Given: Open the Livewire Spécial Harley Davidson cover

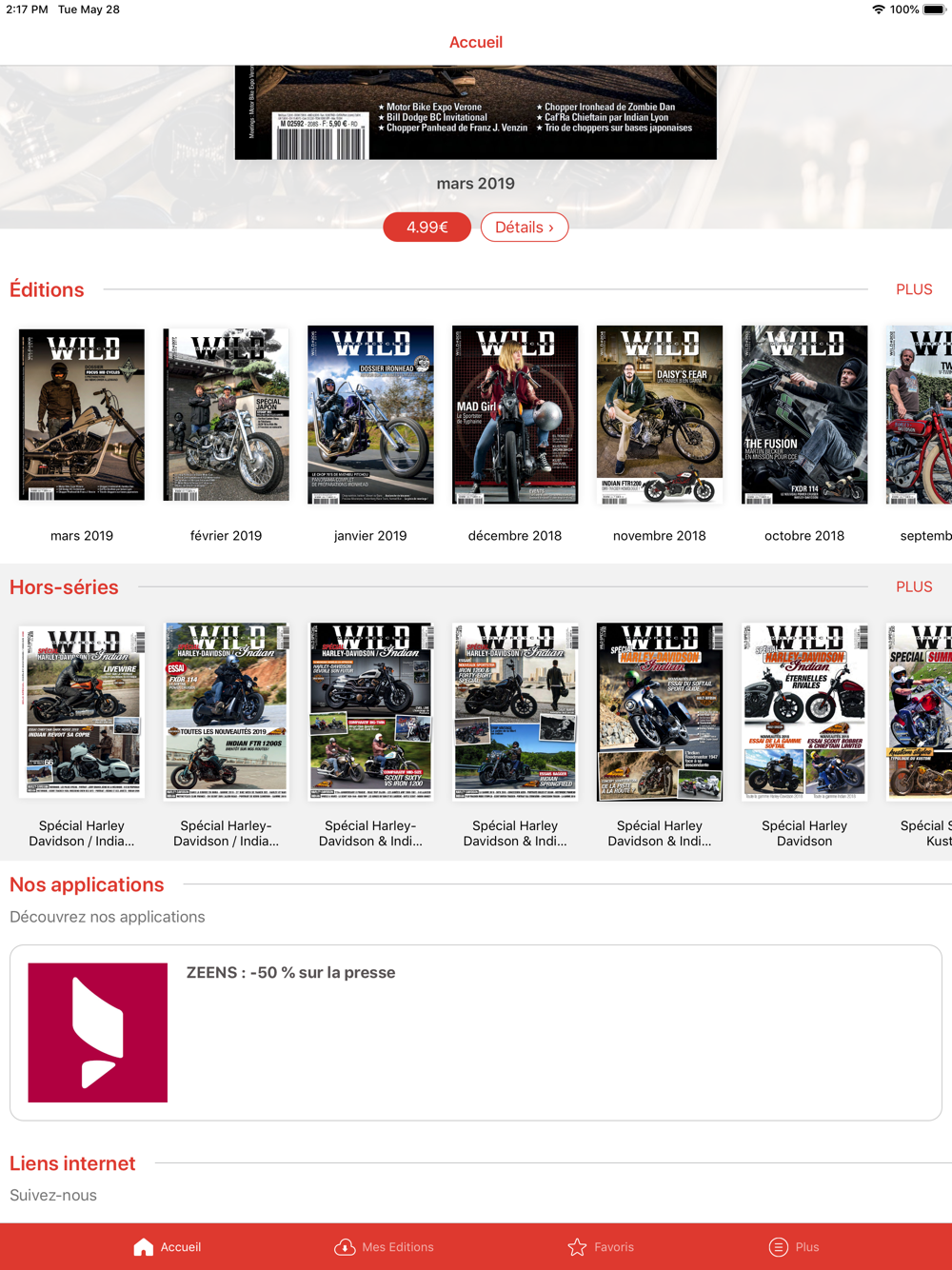Looking at the screenshot, I should coord(82,712).
